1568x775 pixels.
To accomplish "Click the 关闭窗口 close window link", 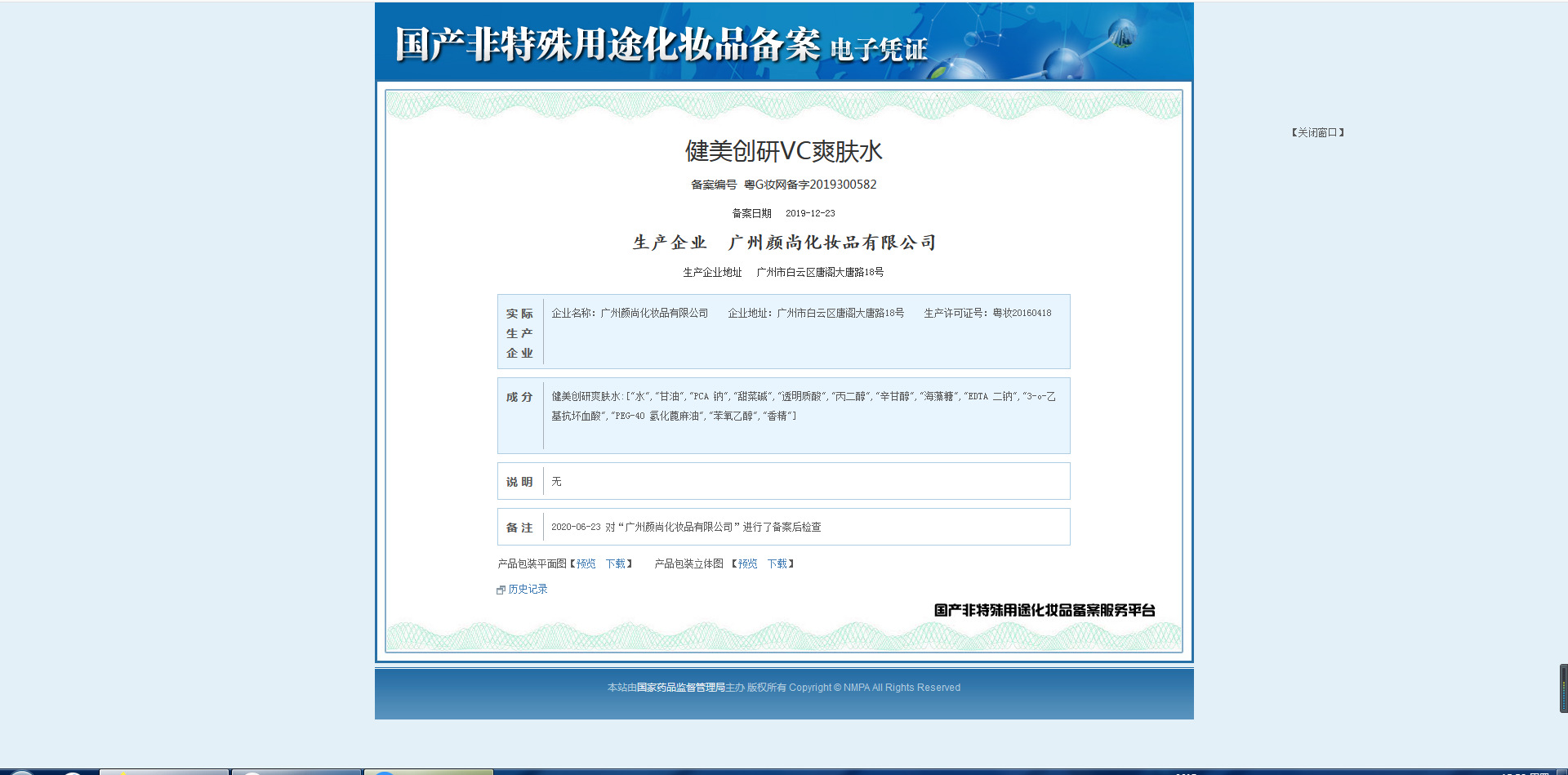I will pyautogui.click(x=1317, y=132).
